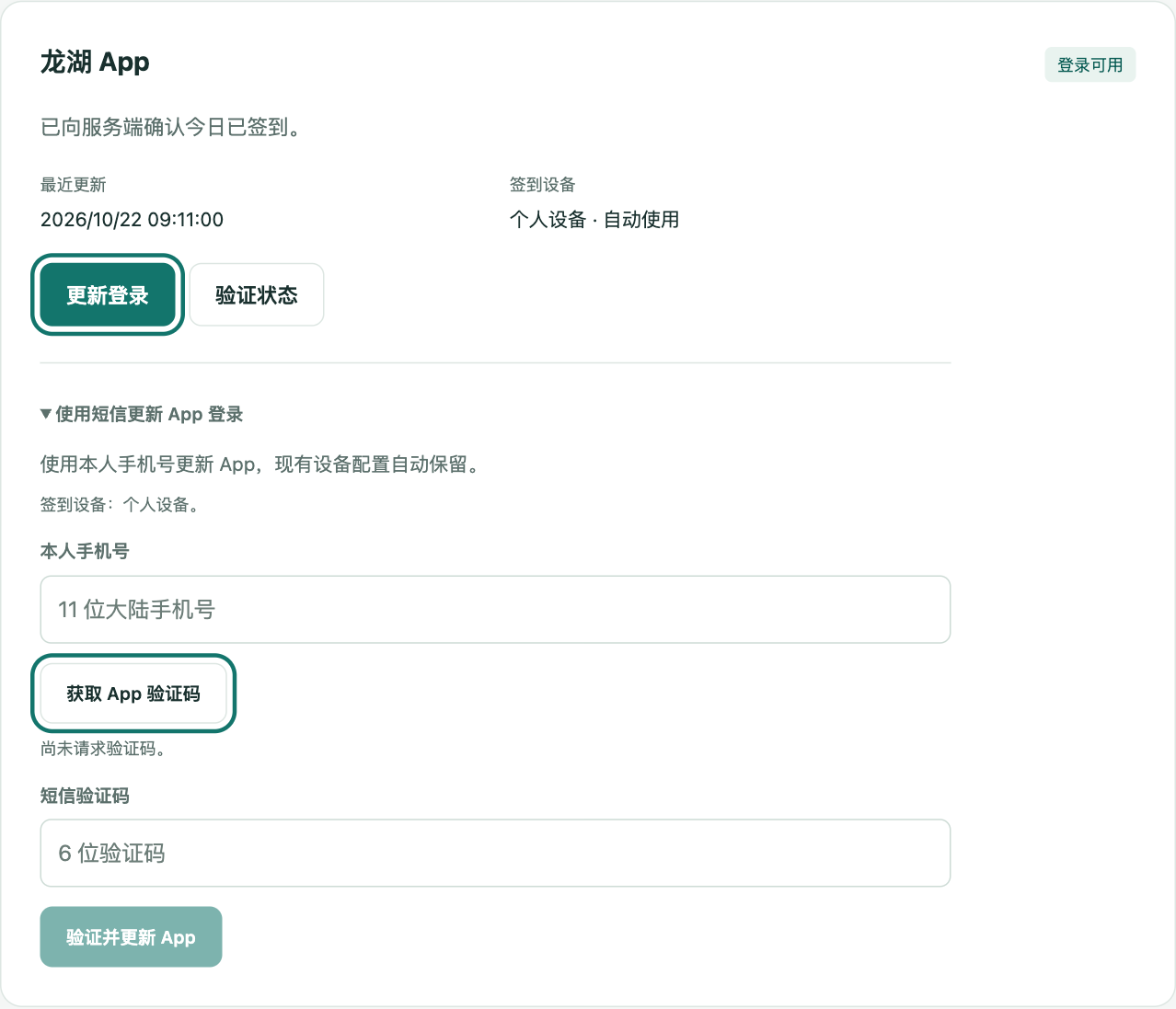Select the 短信验证码 label
This screenshot has width=1176, height=1009.
[85, 797]
